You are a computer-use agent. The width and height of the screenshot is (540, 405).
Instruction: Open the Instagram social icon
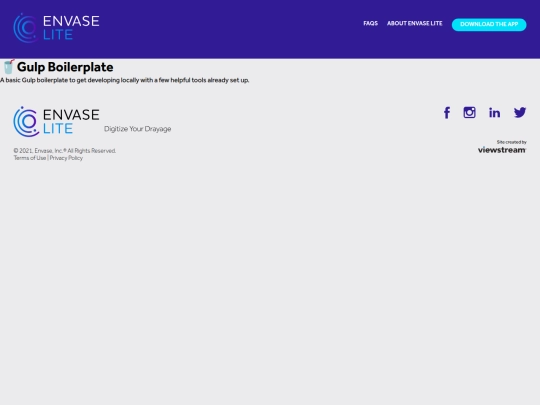[x=469, y=113]
